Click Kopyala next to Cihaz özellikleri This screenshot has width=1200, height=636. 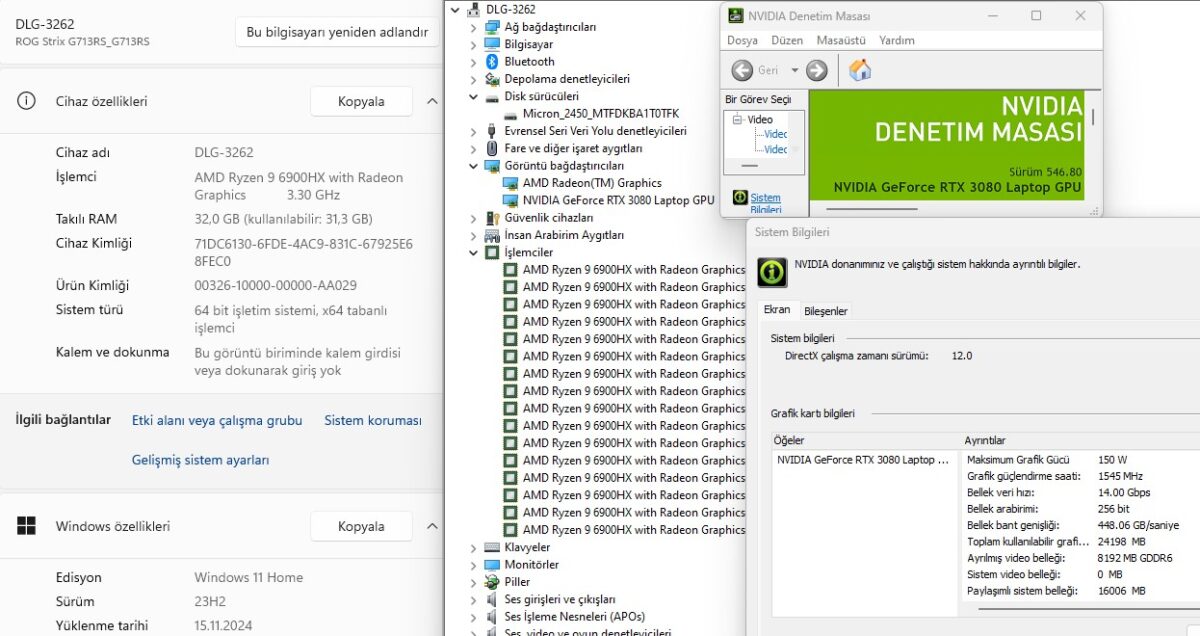pos(361,101)
